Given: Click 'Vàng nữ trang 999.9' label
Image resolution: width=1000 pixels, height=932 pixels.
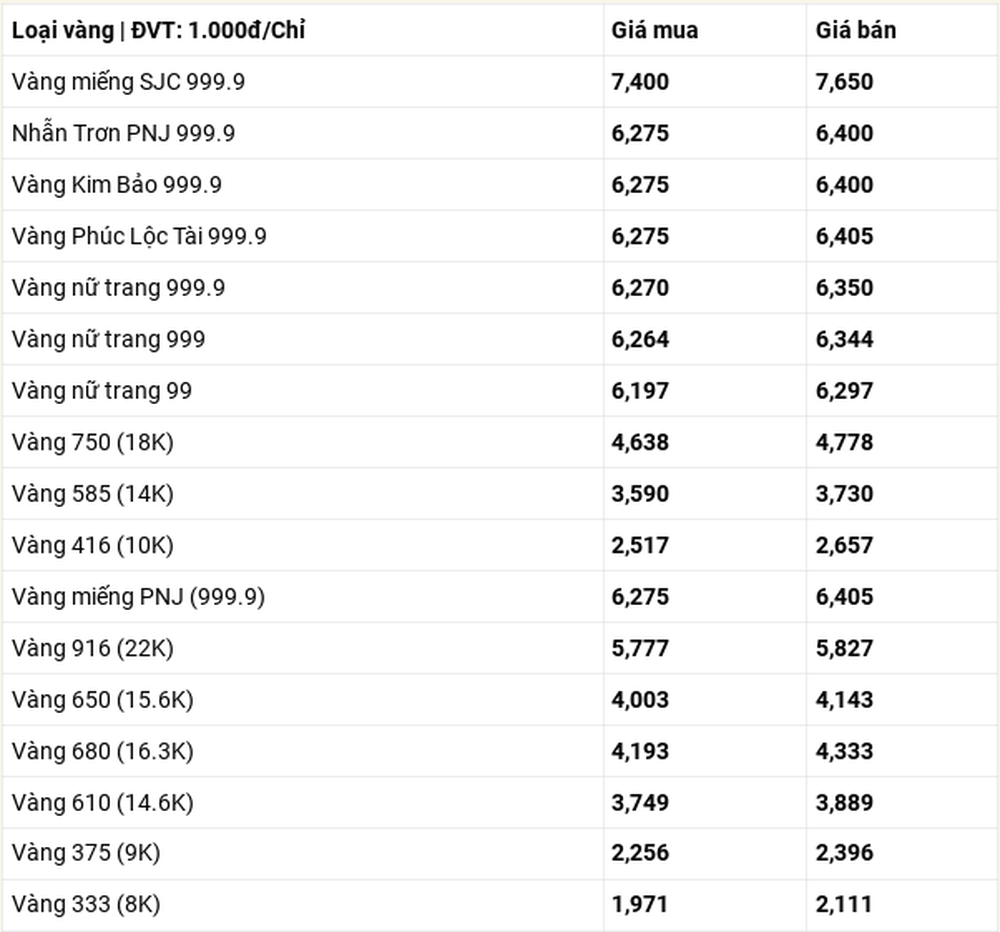Looking at the screenshot, I should [119, 288].
